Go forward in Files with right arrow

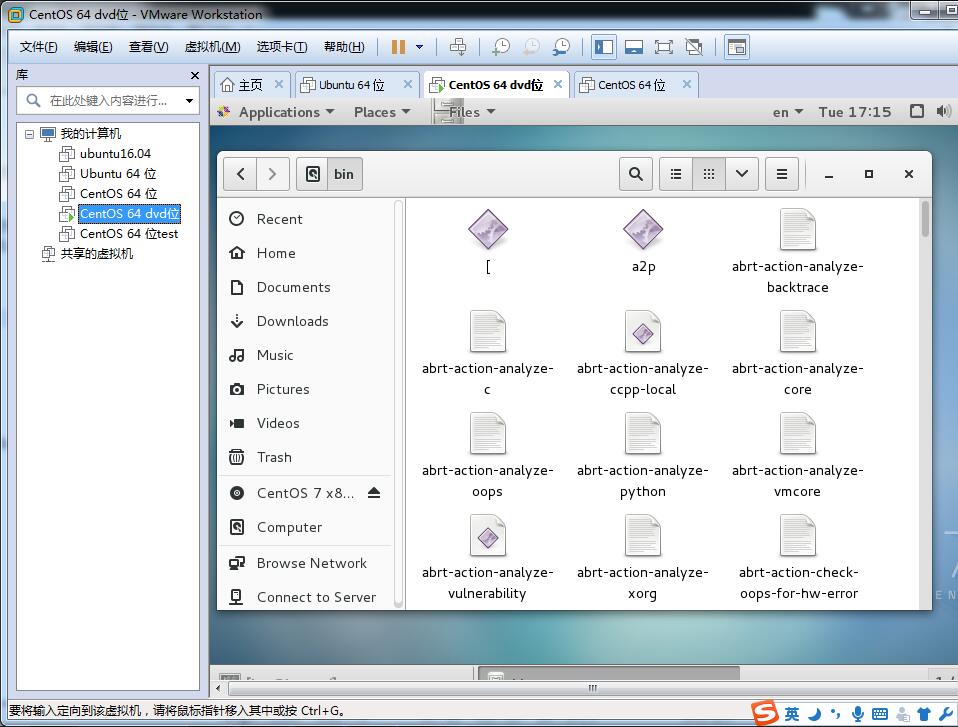coord(272,174)
